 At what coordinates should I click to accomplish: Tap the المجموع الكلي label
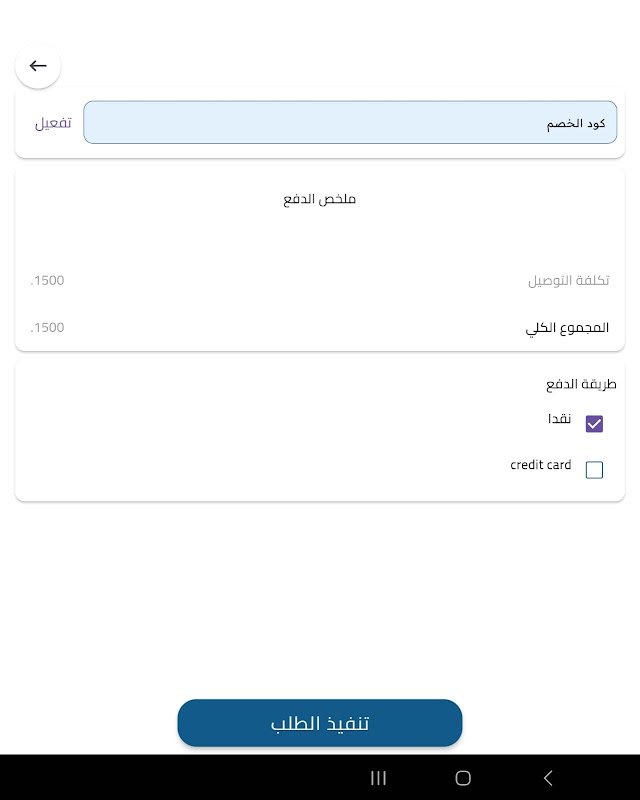[567, 328]
